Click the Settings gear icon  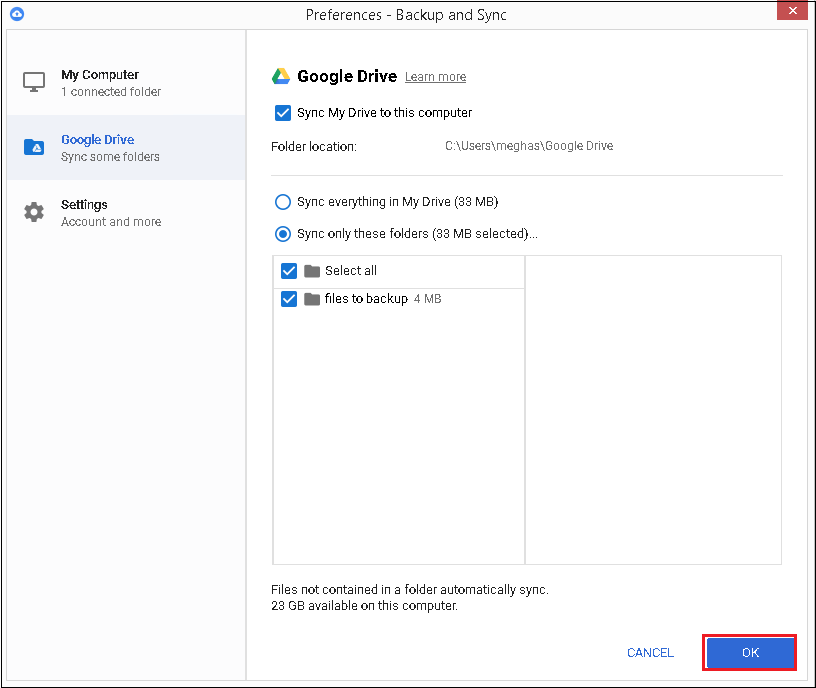click(x=34, y=212)
